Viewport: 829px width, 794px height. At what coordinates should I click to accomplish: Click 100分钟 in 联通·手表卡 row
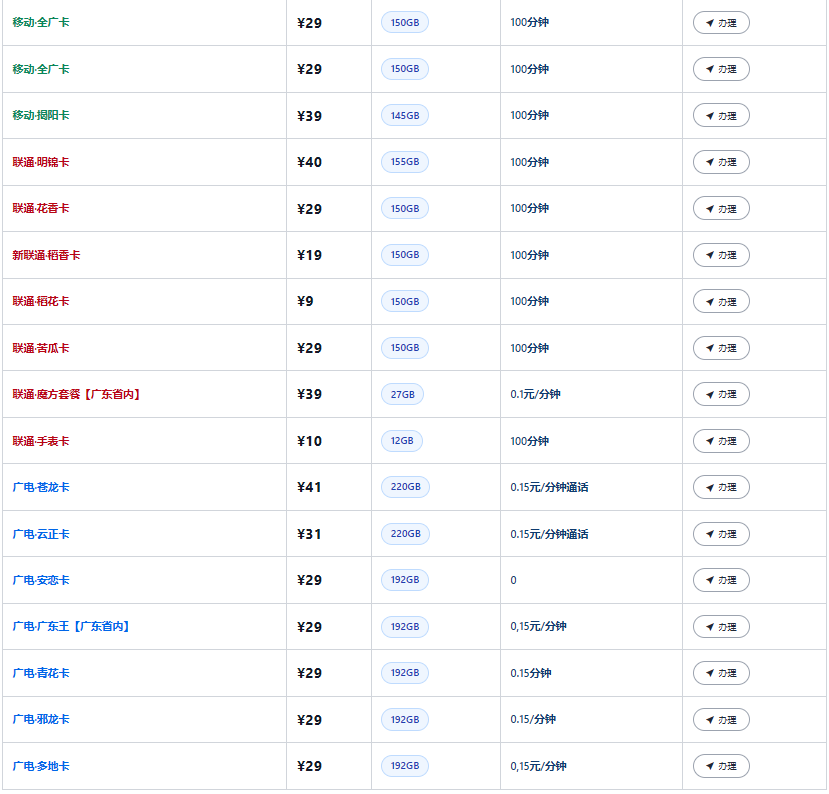click(529, 441)
